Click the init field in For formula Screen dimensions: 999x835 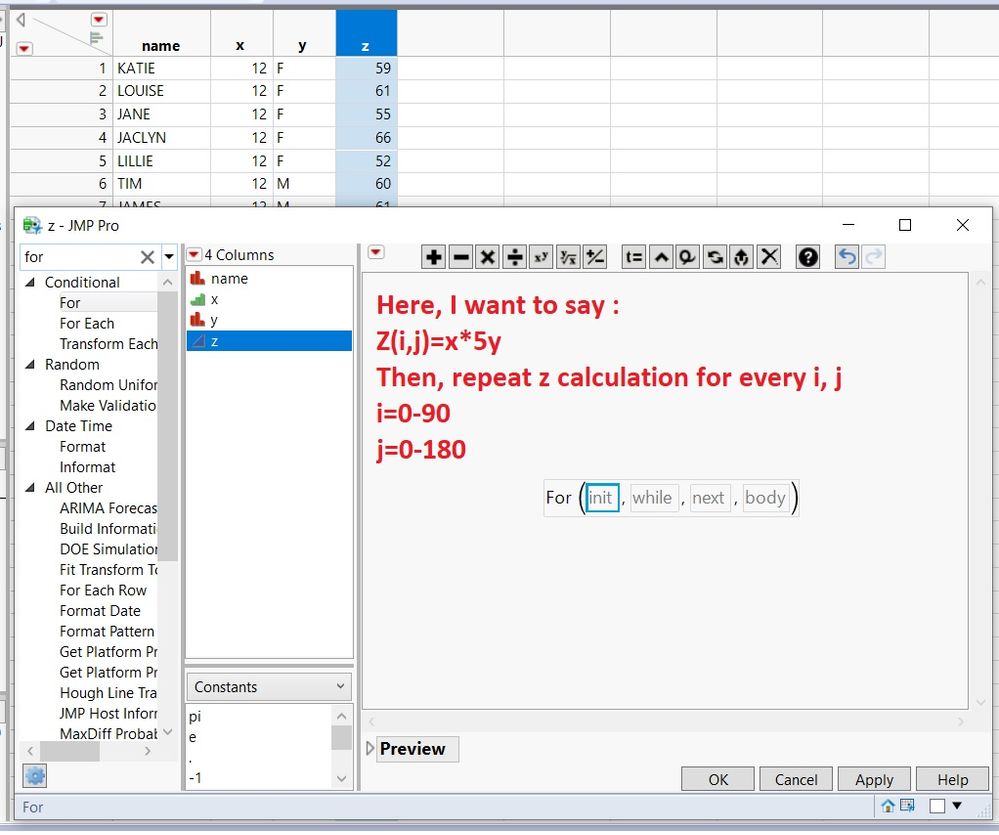click(602, 497)
